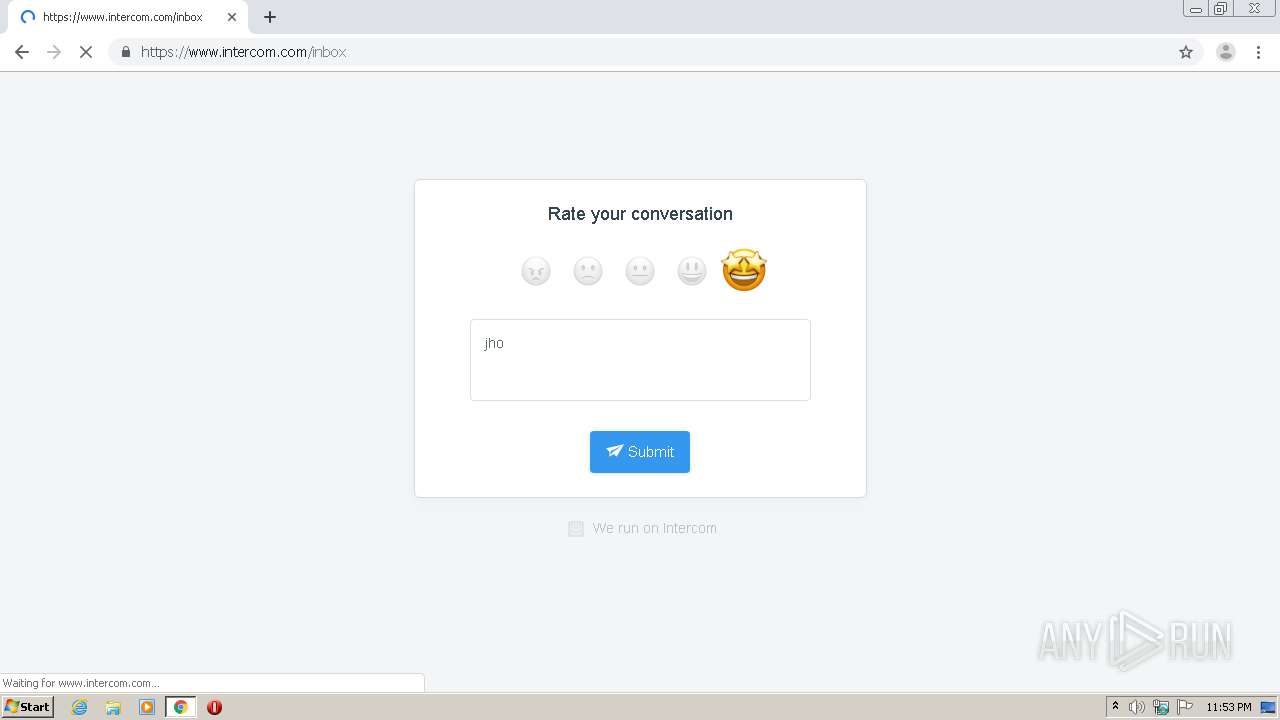Open the volume control in tray
The image size is (1280, 720).
coord(1137,707)
